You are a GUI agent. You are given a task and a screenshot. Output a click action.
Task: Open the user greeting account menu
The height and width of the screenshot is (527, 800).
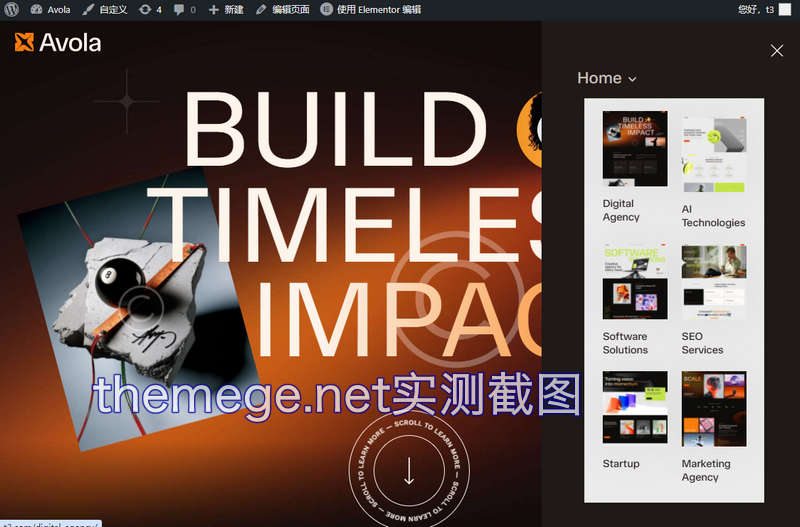[x=764, y=9]
